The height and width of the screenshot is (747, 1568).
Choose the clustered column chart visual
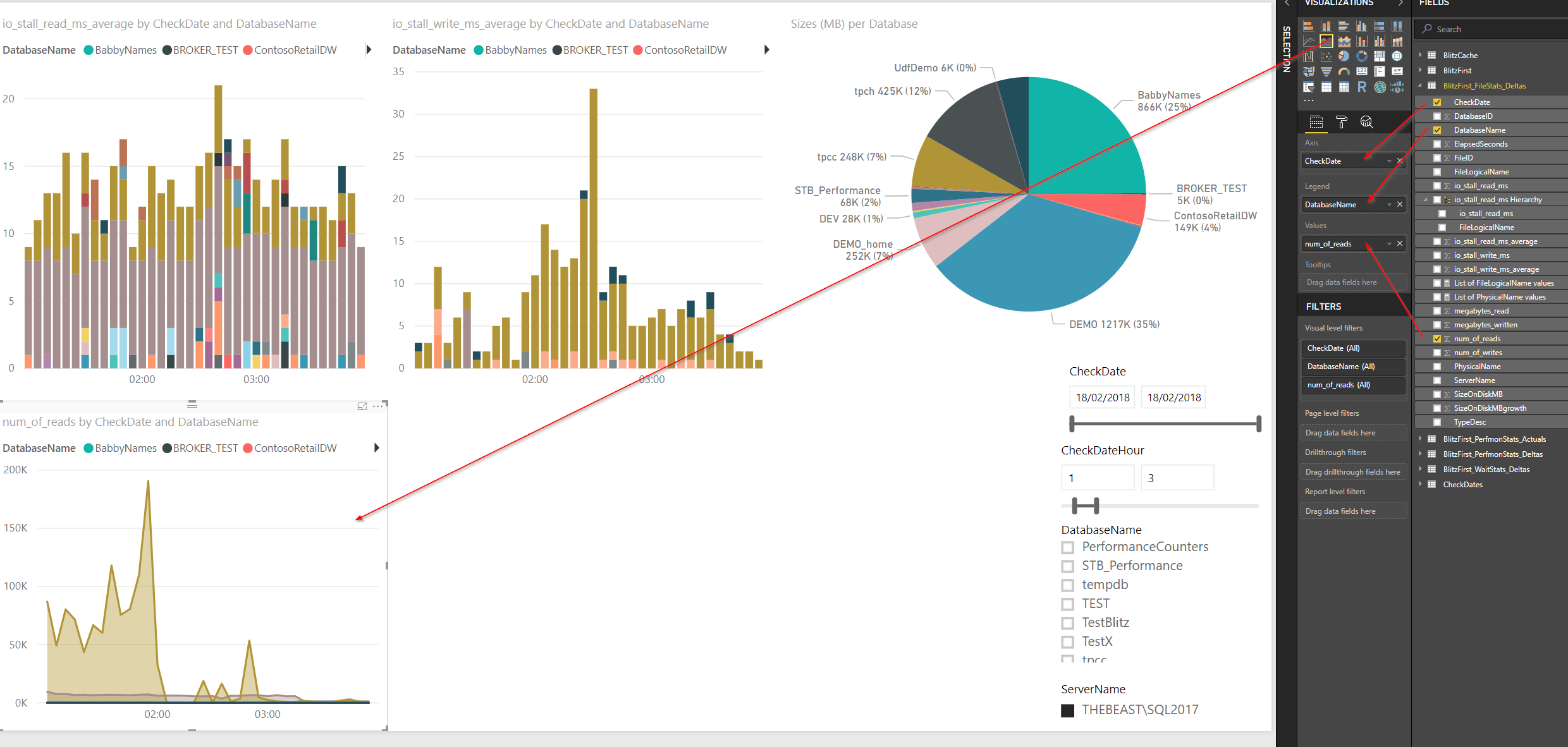1362,26
